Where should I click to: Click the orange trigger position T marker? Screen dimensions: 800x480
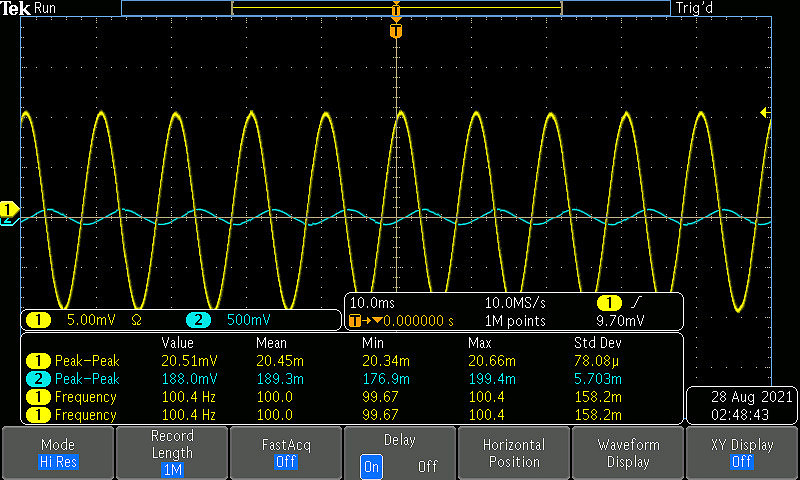[x=396, y=31]
